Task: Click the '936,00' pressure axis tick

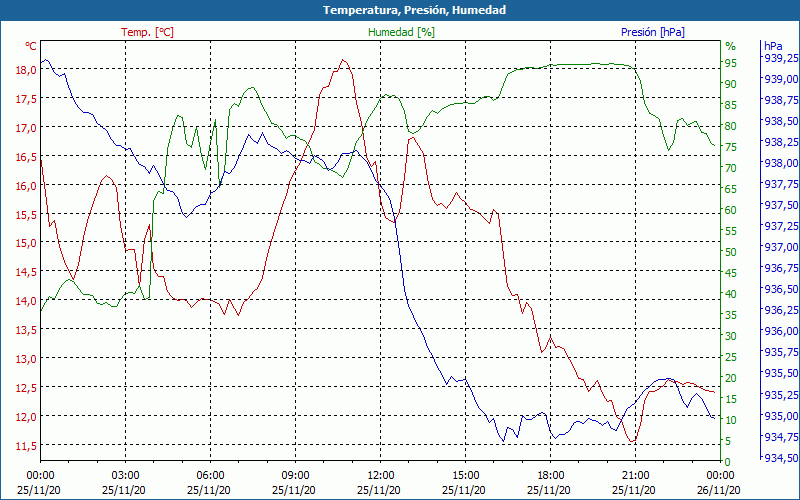Action: pos(782,331)
